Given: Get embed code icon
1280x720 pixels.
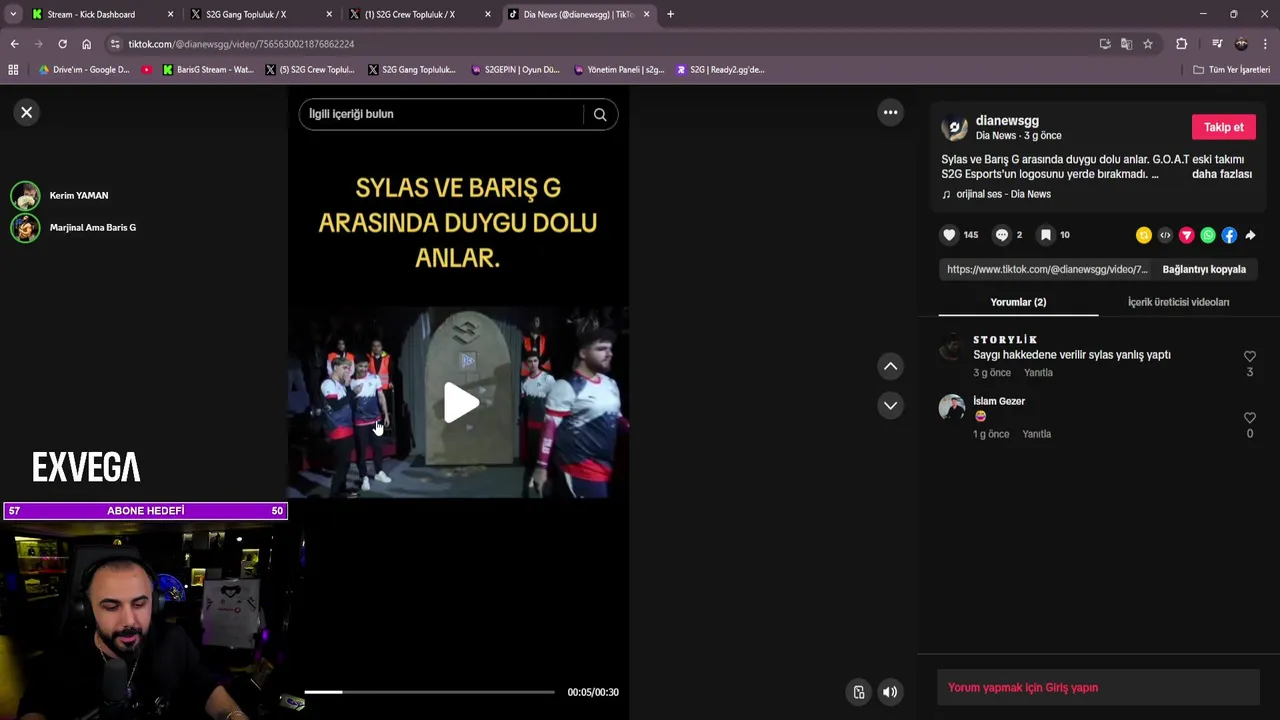Looking at the screenshot, I should point(1165,235).
